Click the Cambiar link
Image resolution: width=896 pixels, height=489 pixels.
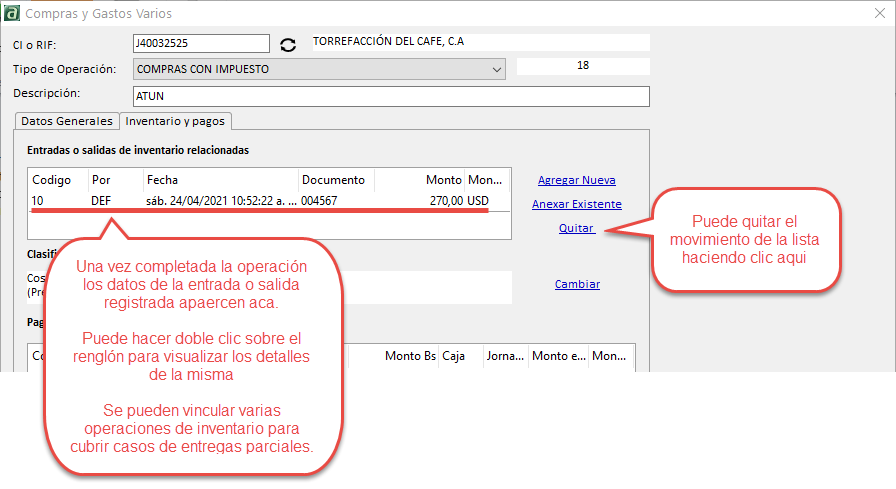click(577, 284)
